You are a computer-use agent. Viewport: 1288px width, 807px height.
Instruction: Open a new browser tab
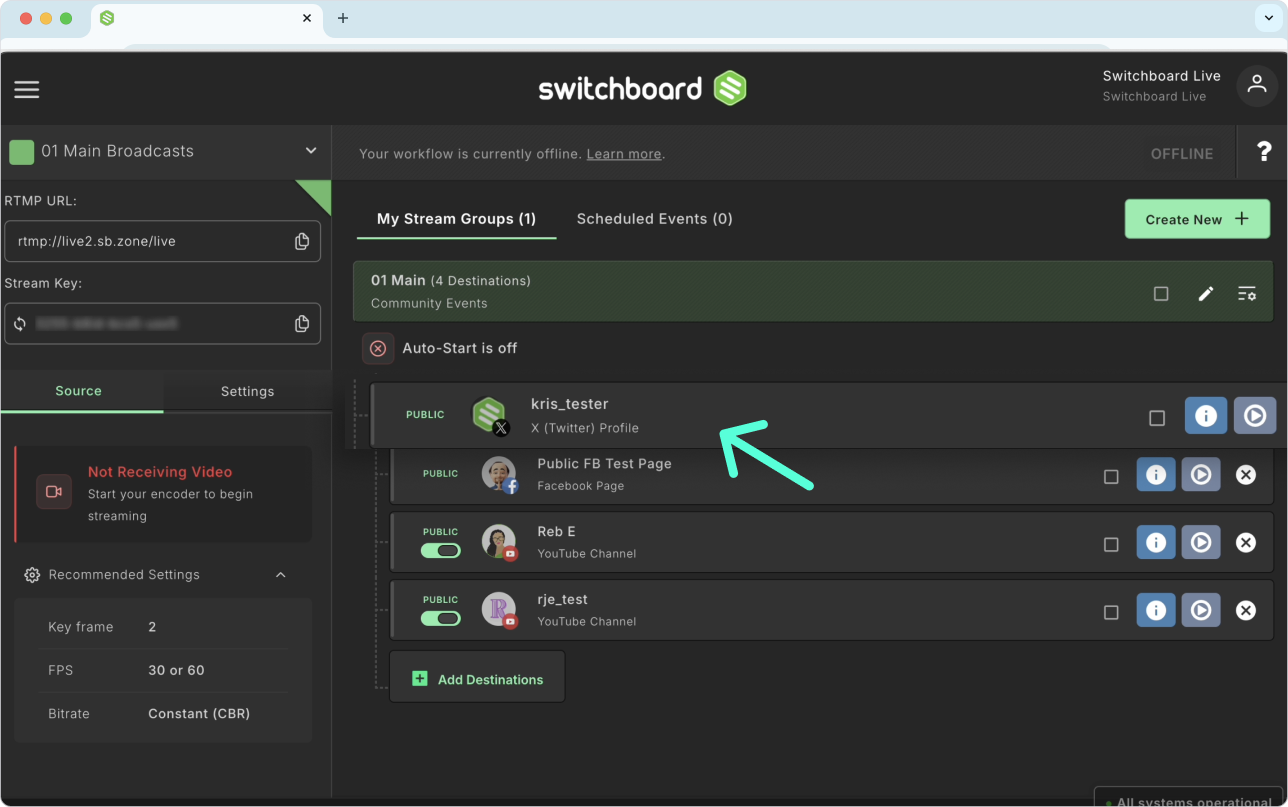tap(343, 18)
